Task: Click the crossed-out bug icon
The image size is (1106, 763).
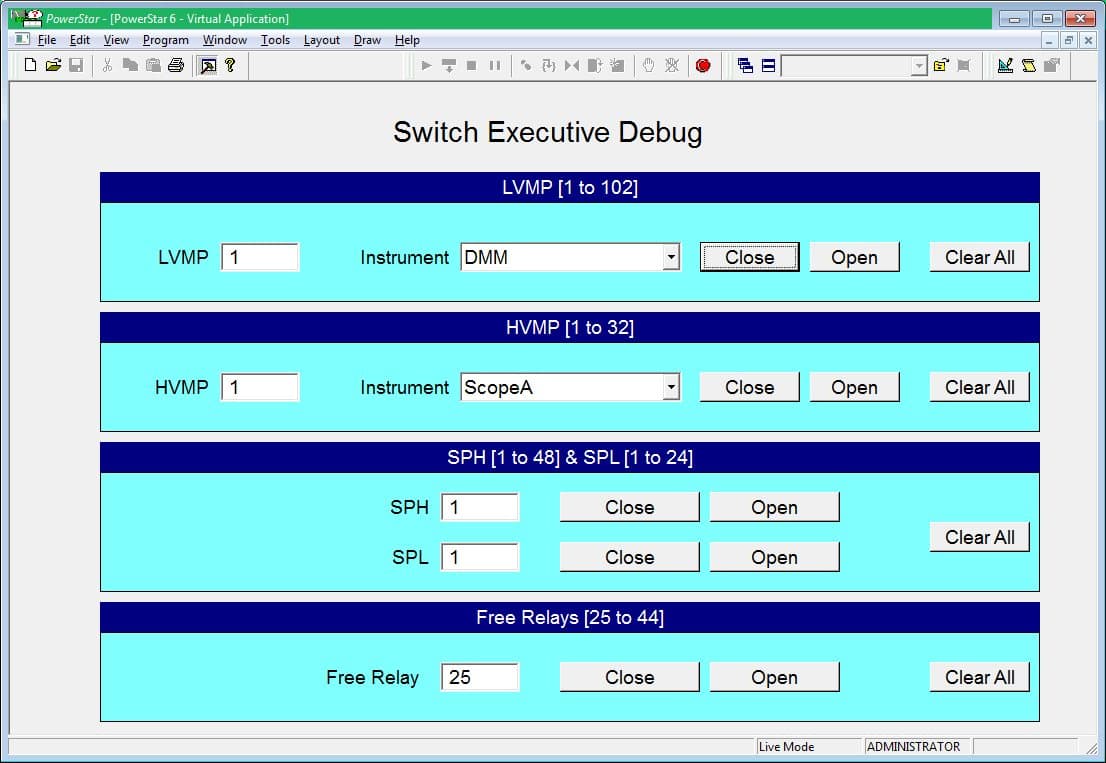Action: pos(672,66)
